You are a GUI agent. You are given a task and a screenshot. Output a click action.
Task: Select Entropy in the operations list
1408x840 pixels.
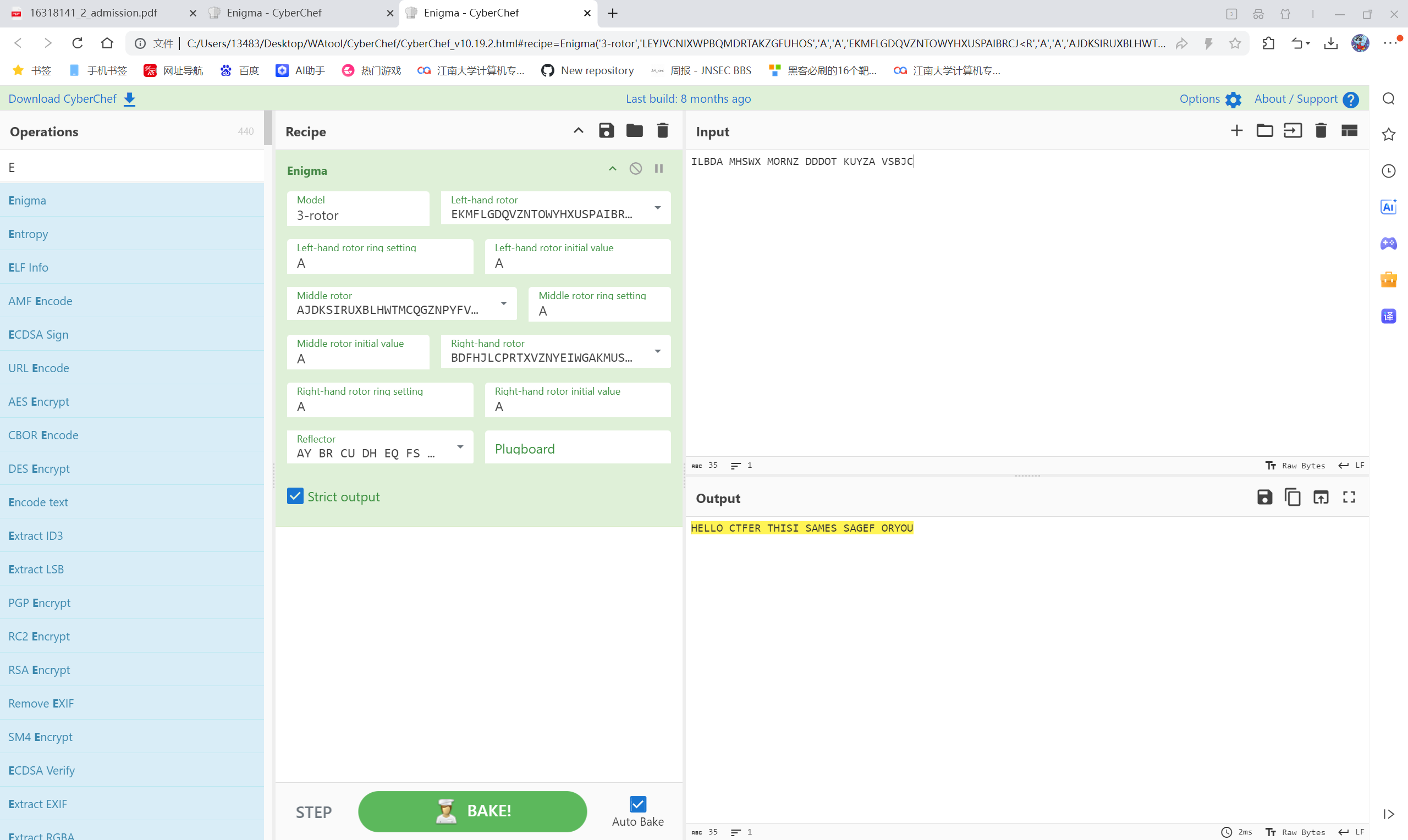coord(28,234)
